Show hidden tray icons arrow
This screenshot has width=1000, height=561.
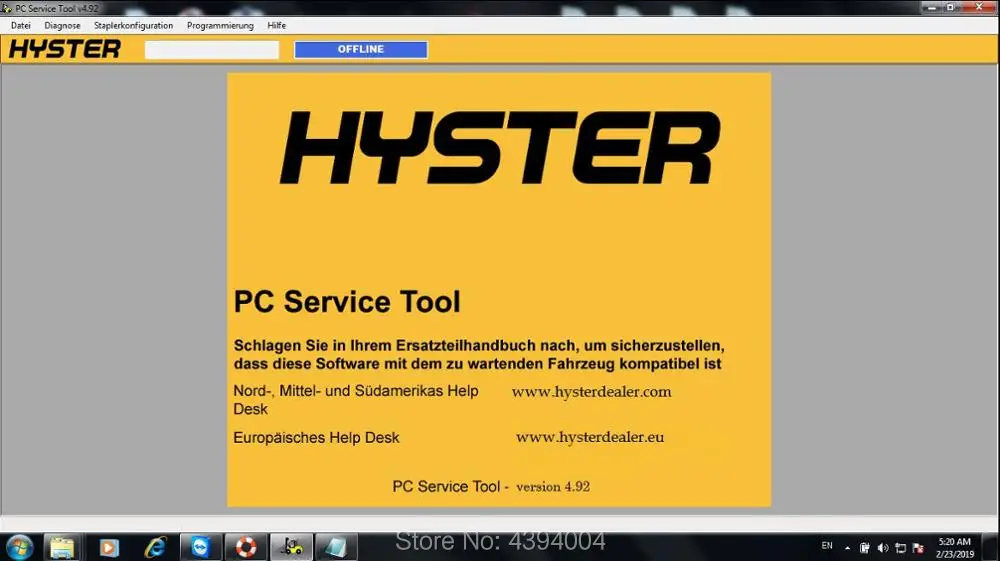point(847,548)
